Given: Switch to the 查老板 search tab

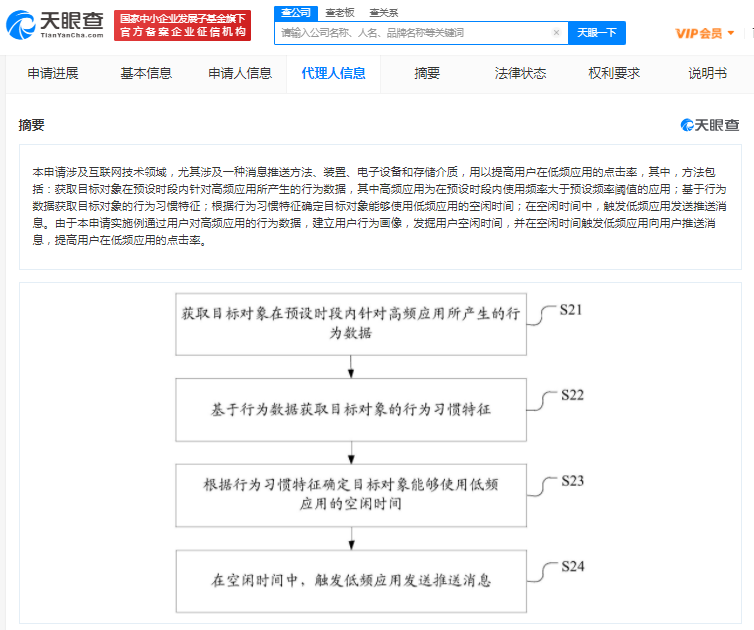Looking at the screenshot, I should click(x=338, y=12).
